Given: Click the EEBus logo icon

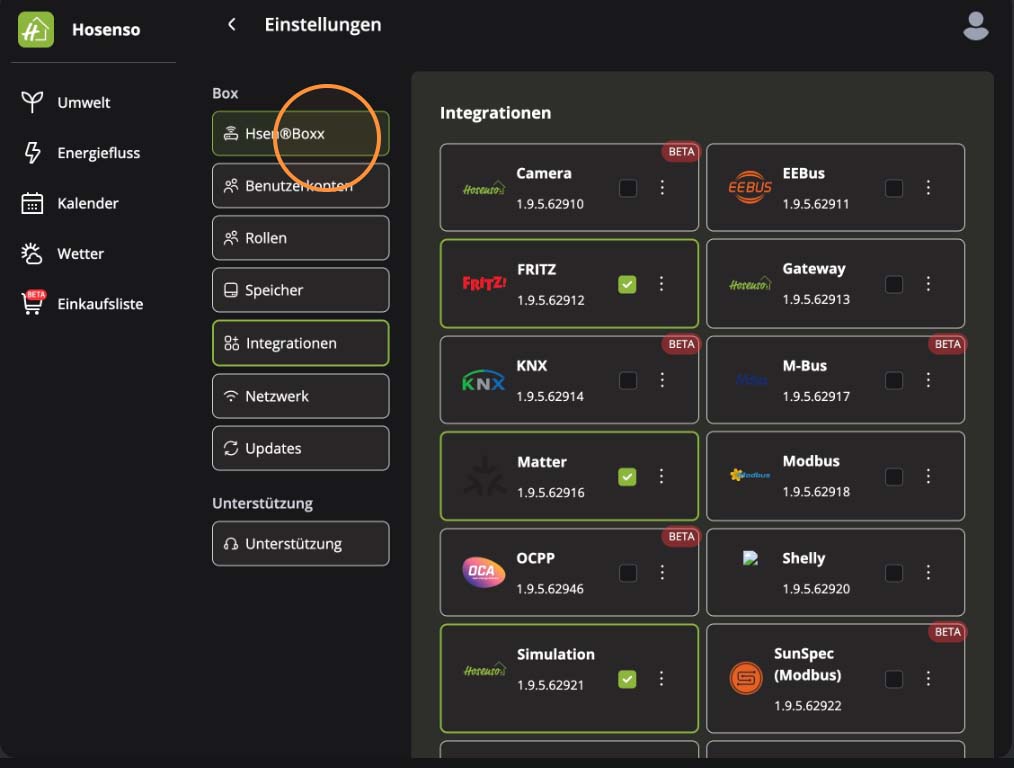Looking at the screenshot, I should (750, 187).
